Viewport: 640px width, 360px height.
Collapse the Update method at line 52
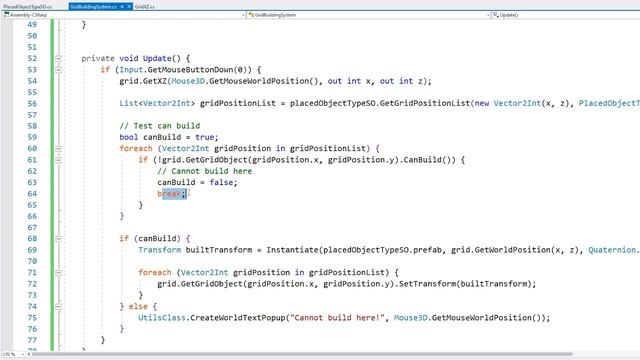tap(58, 58)
